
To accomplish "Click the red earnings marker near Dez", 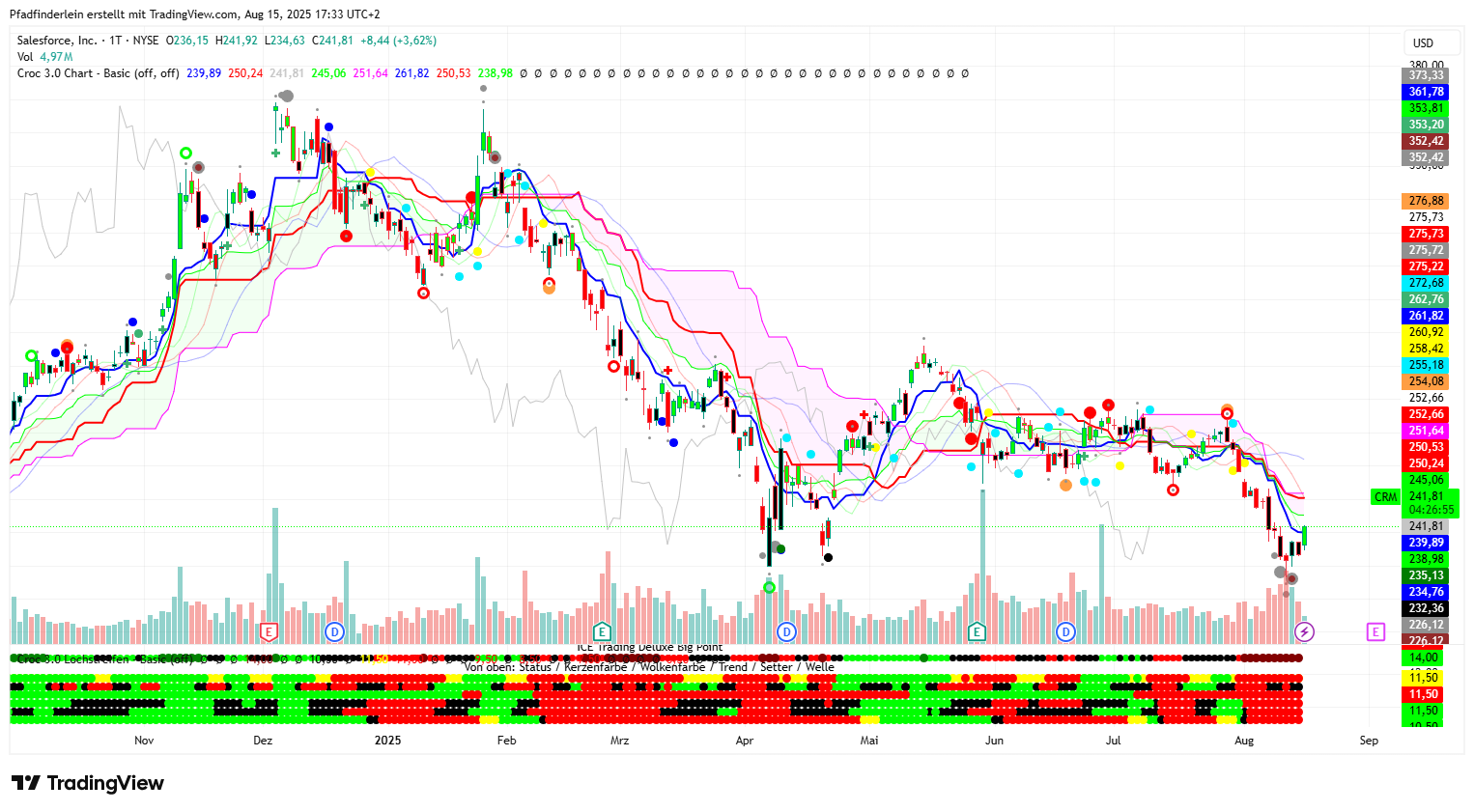I will click(269, 632).
